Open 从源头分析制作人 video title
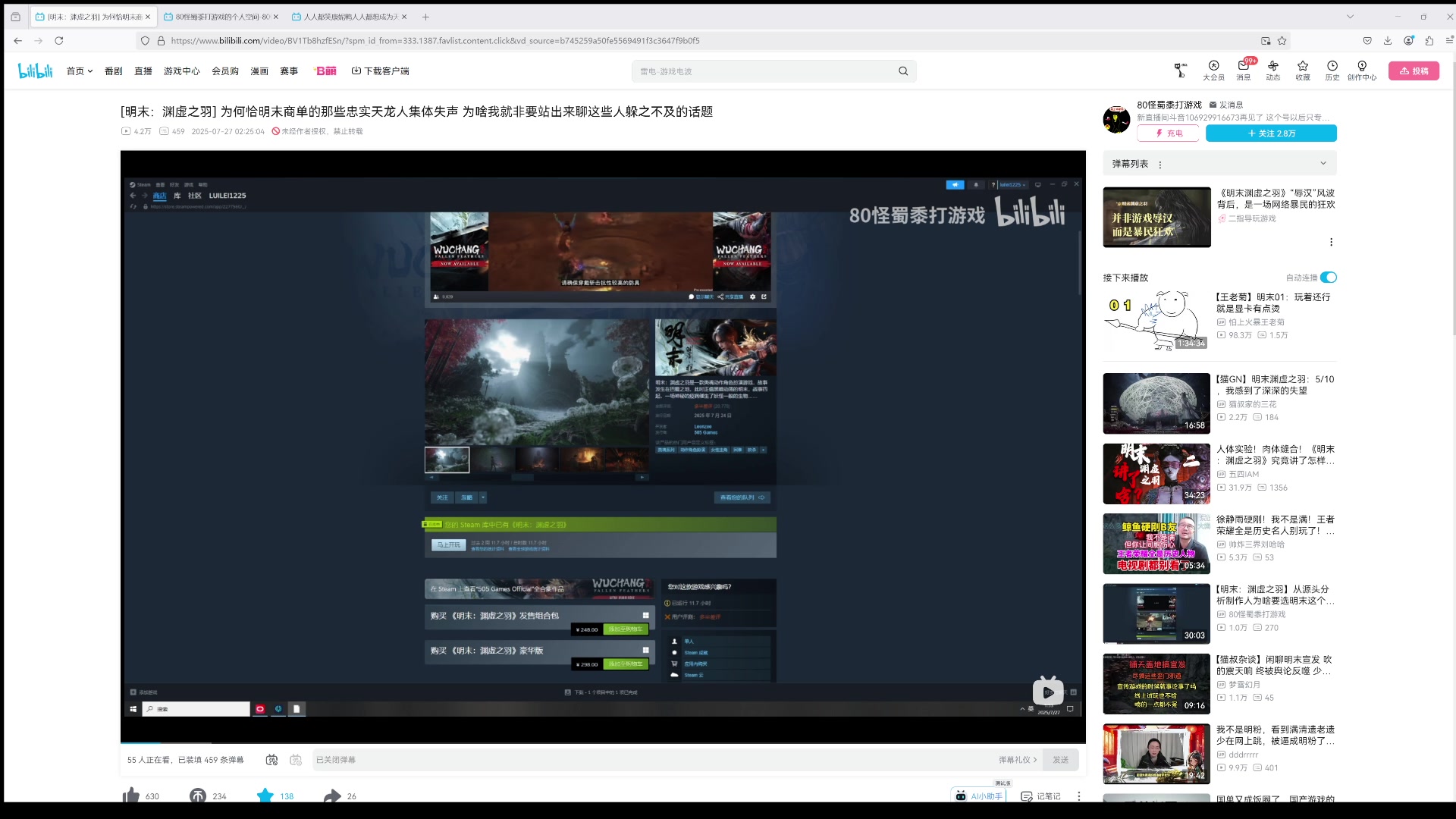This screenshot has height=819, width=1456. coord(1276,595)
